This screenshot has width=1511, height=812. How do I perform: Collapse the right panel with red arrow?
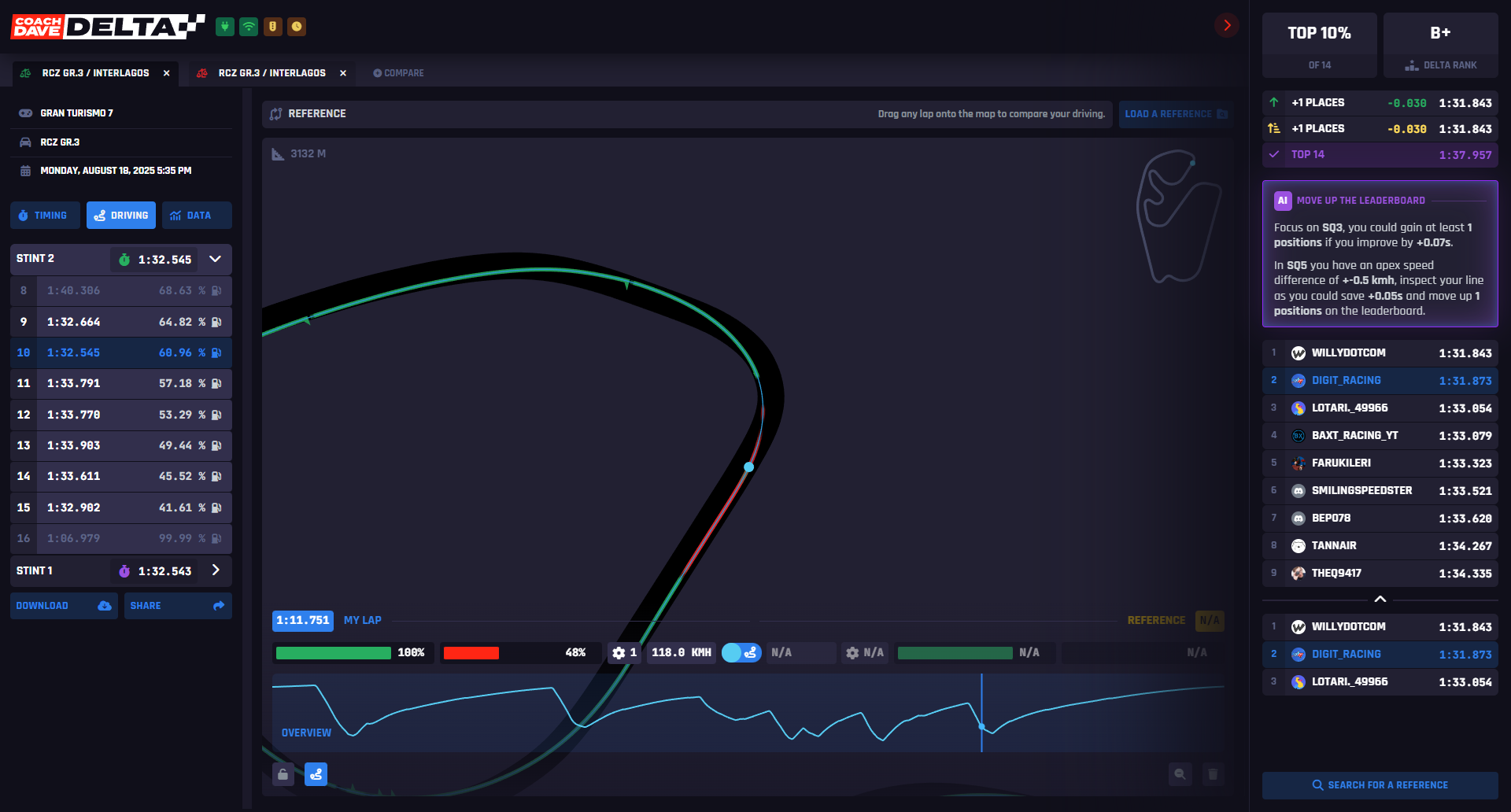[x=1226, y=25]
